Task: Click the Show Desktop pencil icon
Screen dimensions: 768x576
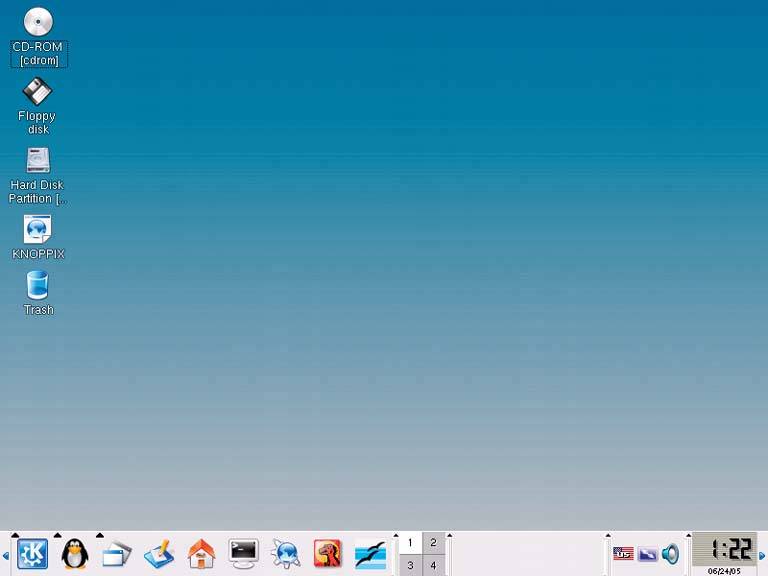Action: click(159, 553)
